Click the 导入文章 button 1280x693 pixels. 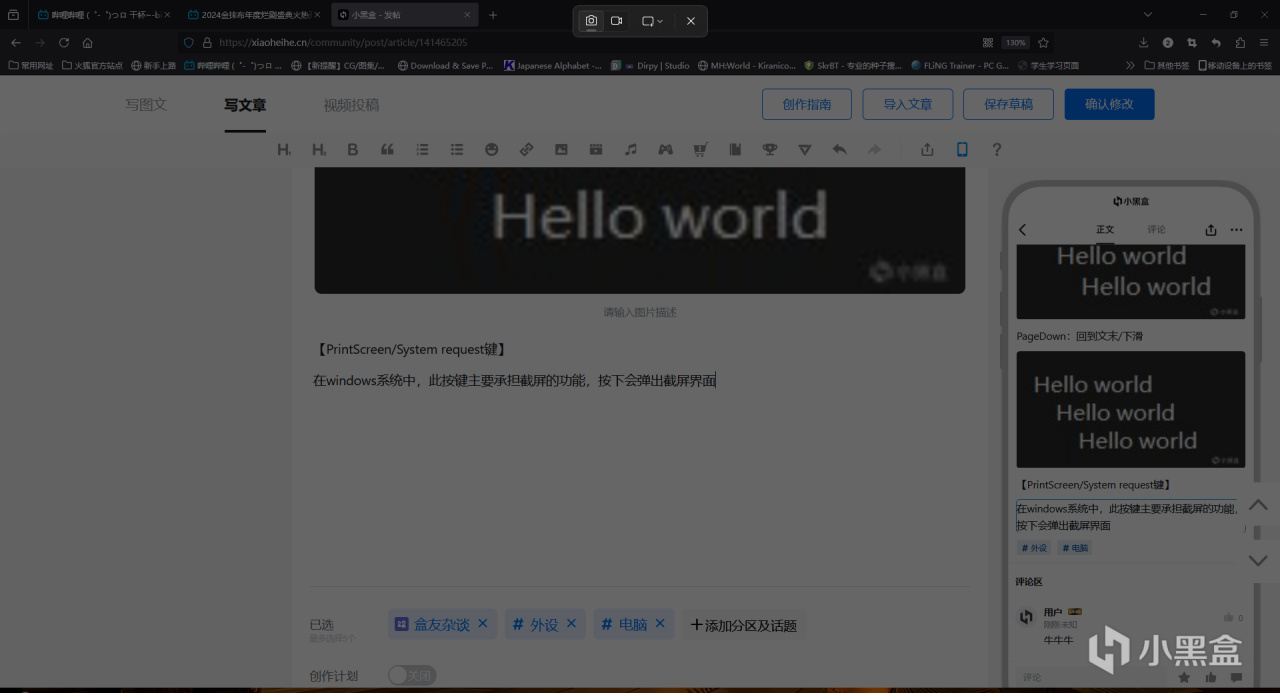pos(907,104)
